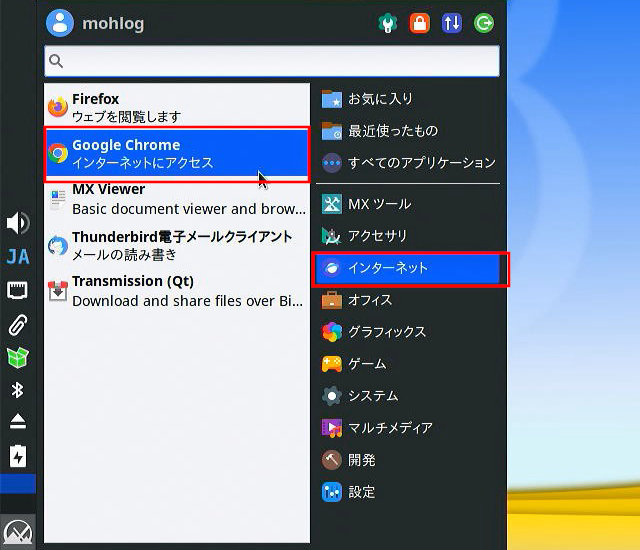
Task: Click the office briefcase icon
Action: coord(332,300)
